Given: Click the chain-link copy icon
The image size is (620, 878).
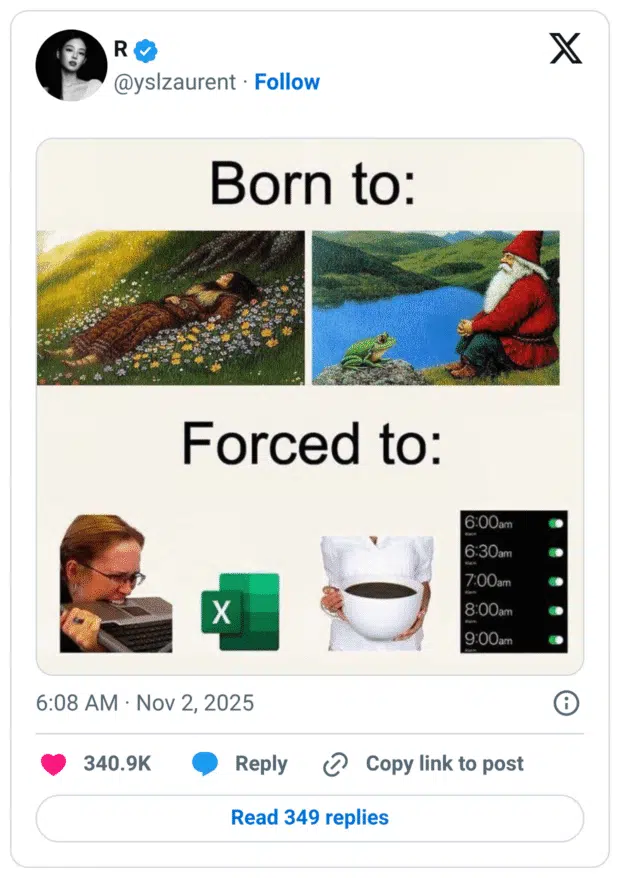Looking at the screenshot, I should [333, 764].
